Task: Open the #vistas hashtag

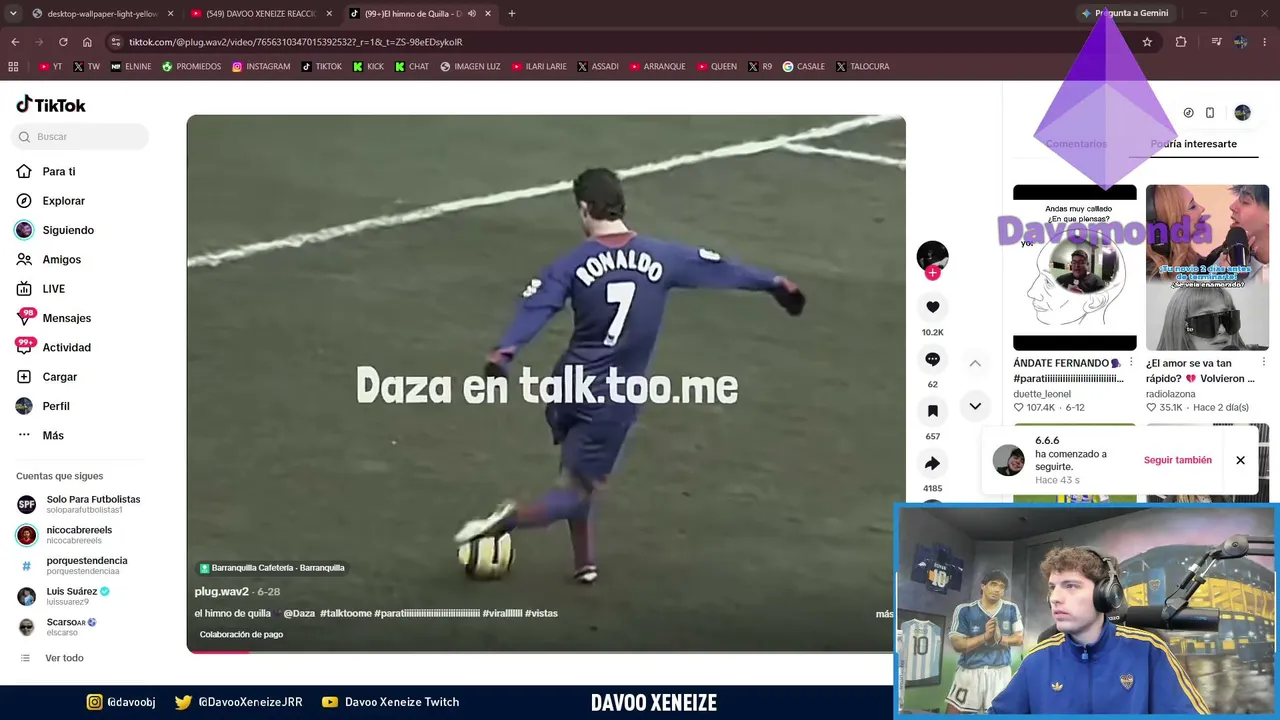Action: click(541, 613)
